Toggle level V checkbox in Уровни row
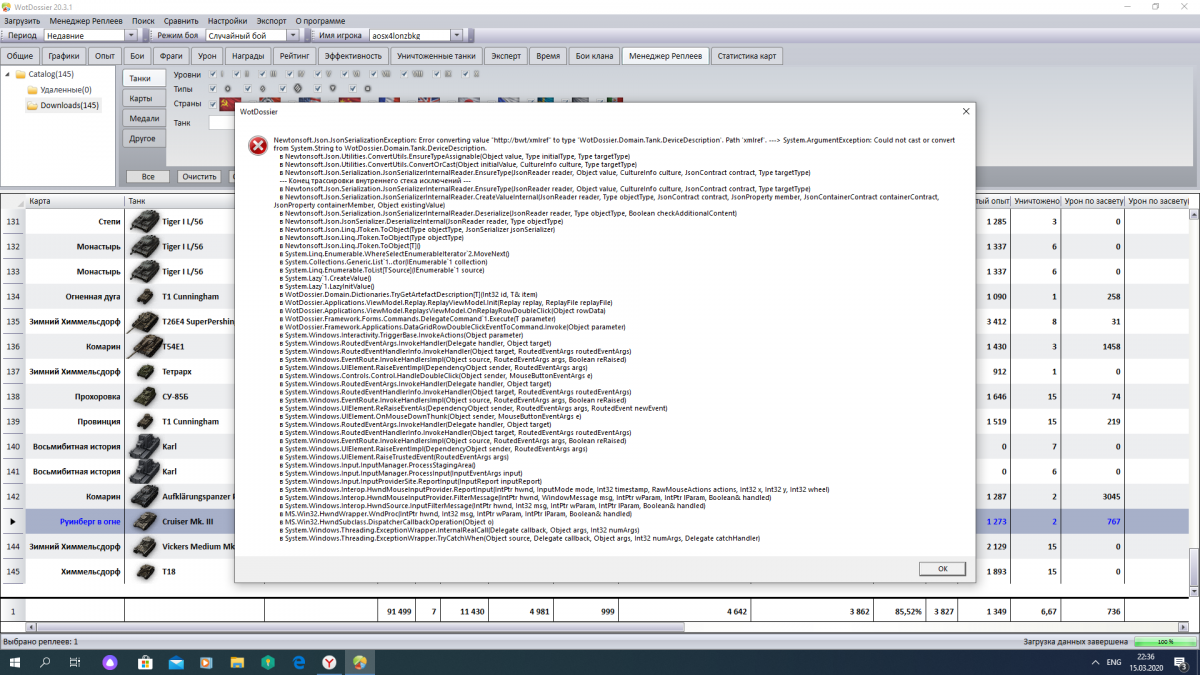Screen dimensions: 1200x675 click(x=318, y=74)
